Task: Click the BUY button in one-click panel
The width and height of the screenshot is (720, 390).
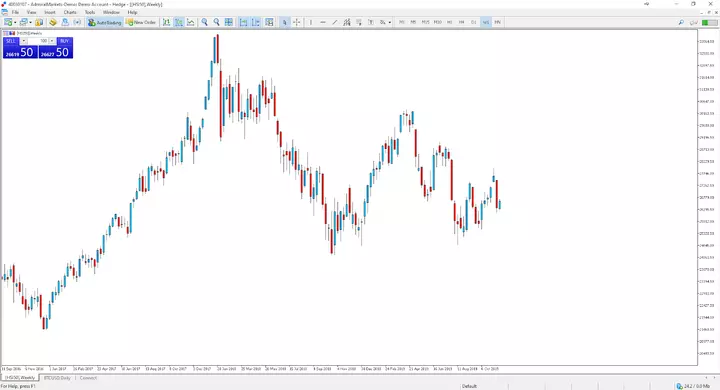Action: click(64, 41)
